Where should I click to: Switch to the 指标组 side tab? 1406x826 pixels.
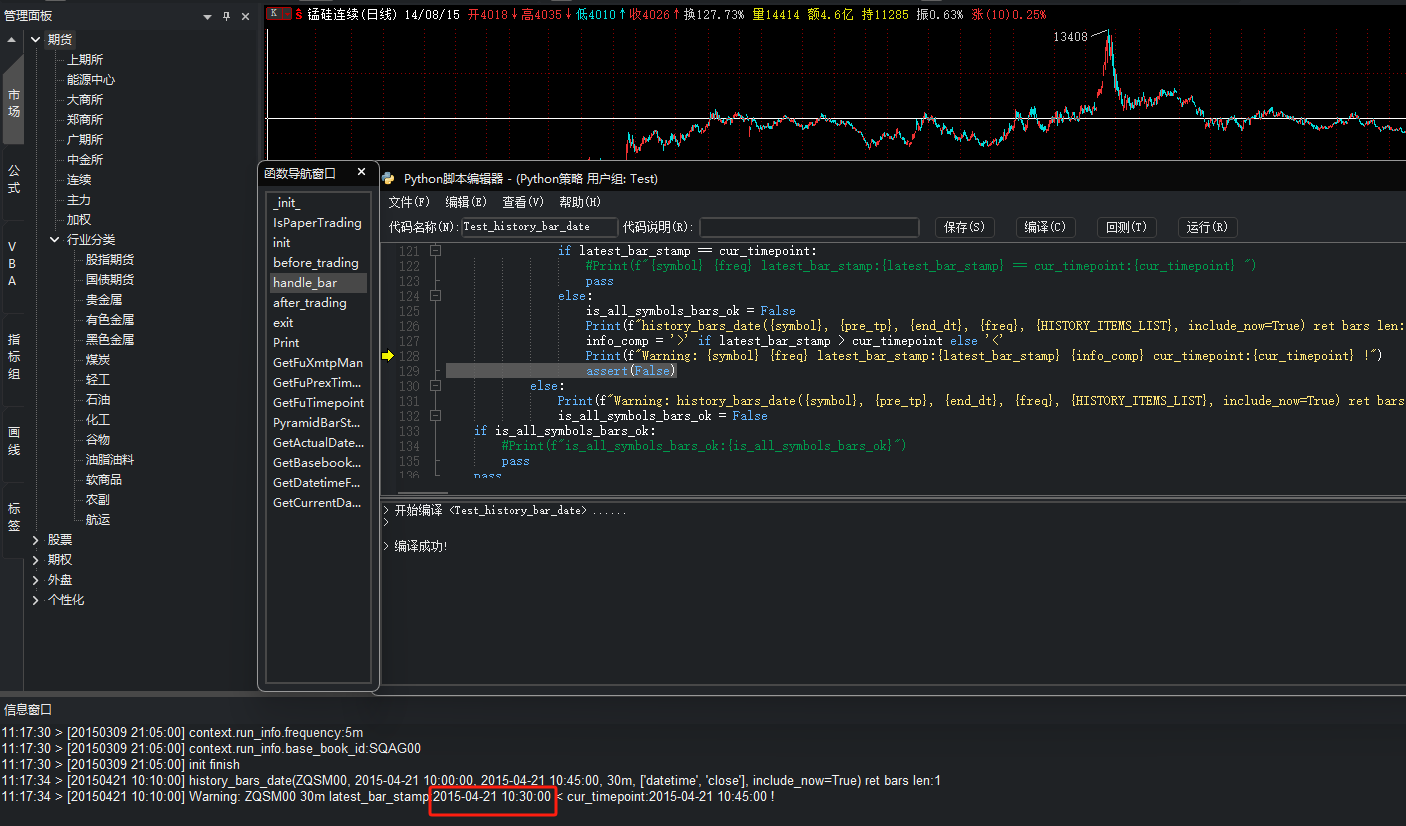pos(13,357)
